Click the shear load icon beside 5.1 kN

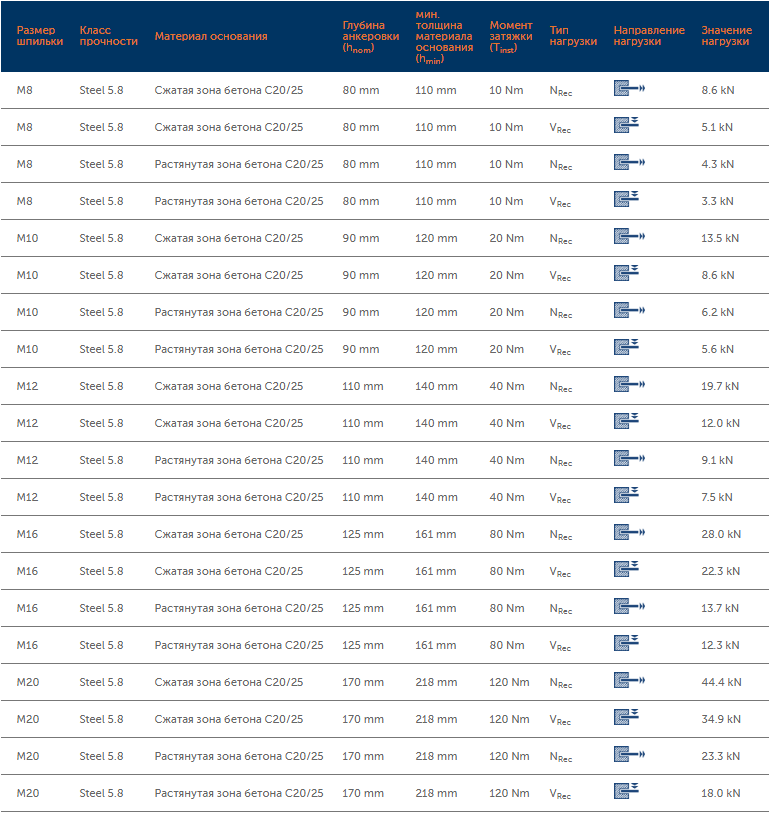tap(626, 127)
